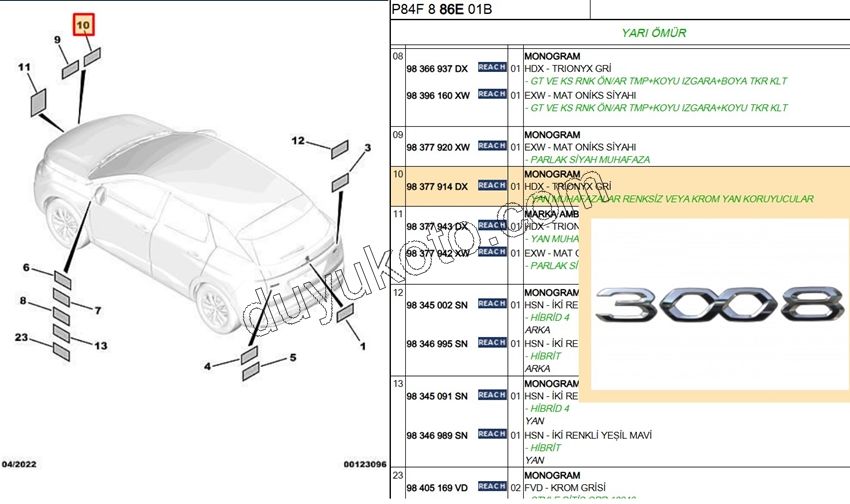
Task: Click callout number 1 near the rear bumper
Action: point(361,346)
